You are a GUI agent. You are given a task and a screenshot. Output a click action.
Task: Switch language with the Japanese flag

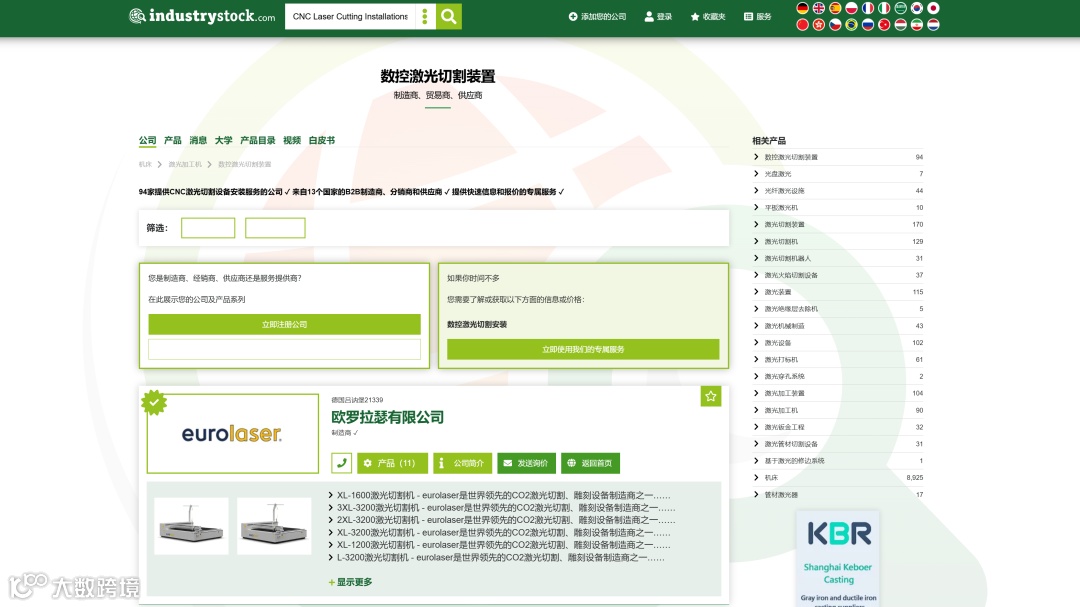coord(933,8)
